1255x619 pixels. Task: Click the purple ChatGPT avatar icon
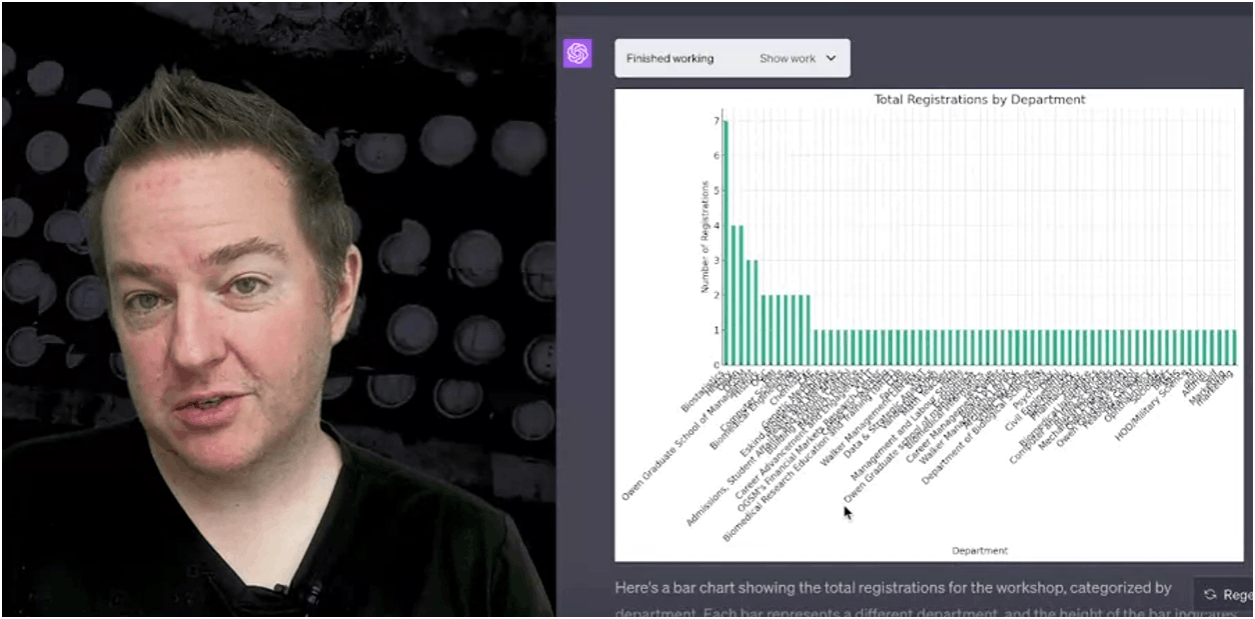[578, 54]
